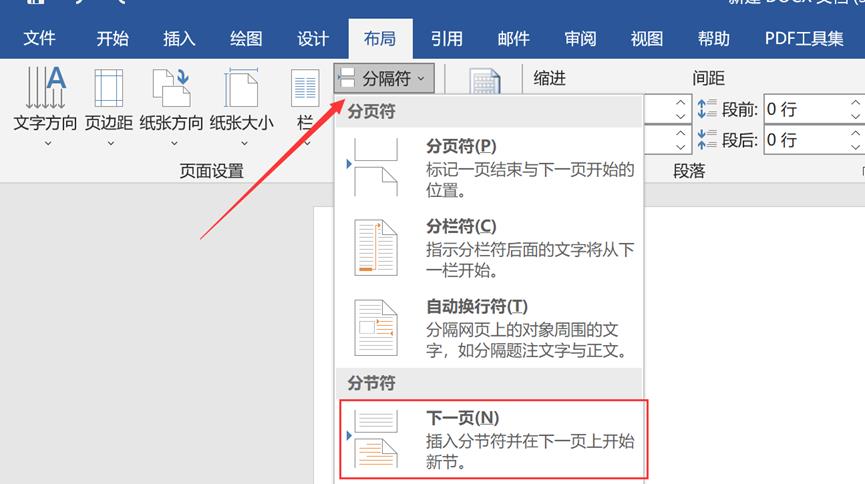Go to the 引用 tab

pos(446,39)
